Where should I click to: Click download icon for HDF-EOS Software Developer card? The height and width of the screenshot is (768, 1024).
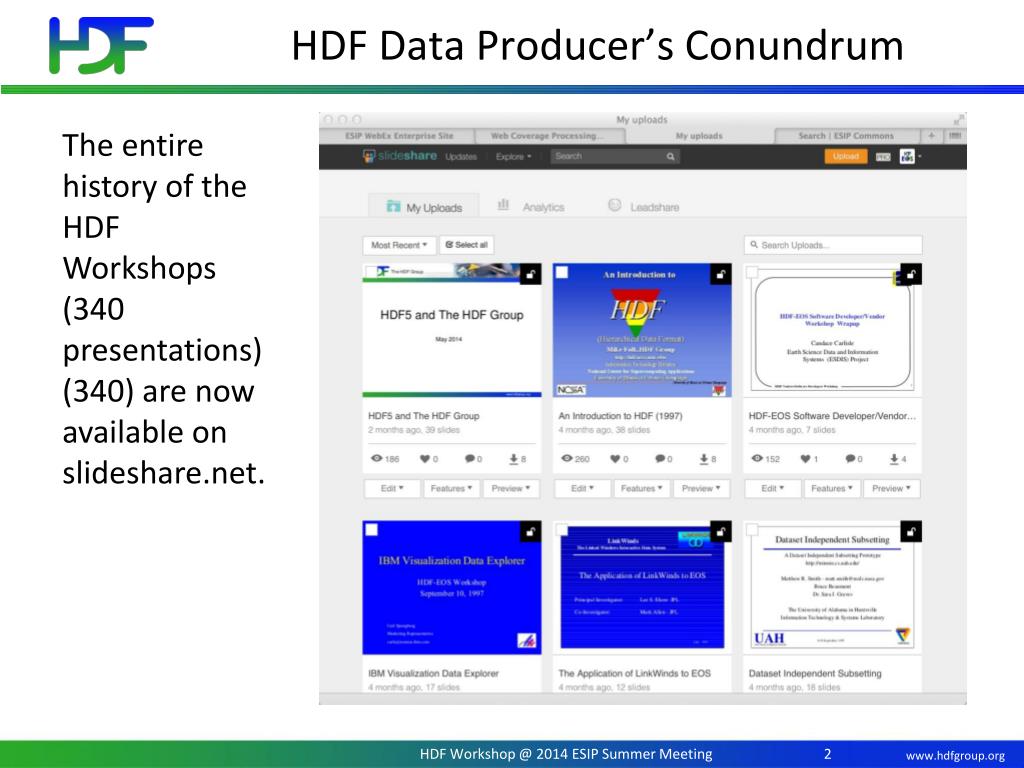(x=894, y=459)
